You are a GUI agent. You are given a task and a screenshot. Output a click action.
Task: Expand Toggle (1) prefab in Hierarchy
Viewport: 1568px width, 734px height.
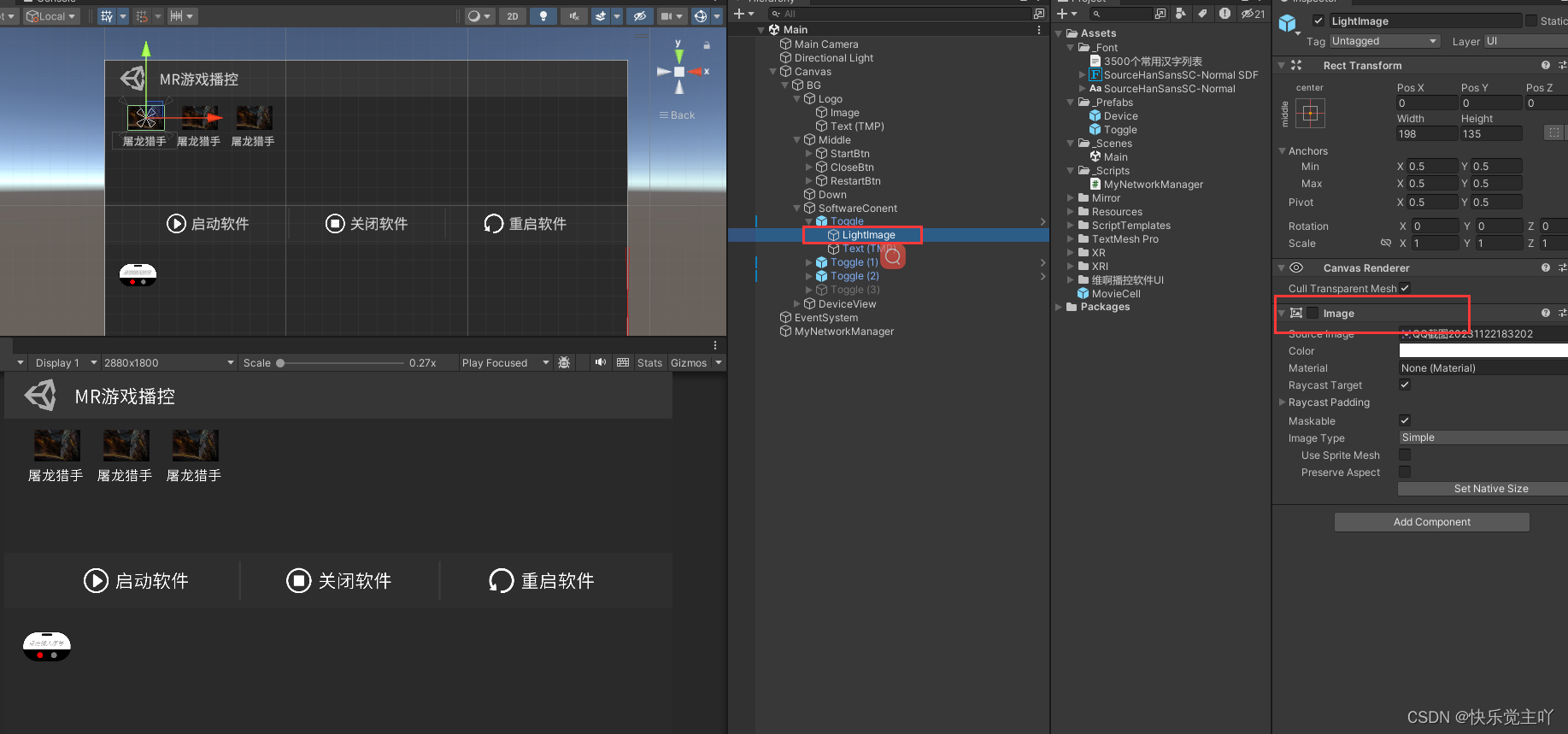point(809,263)
